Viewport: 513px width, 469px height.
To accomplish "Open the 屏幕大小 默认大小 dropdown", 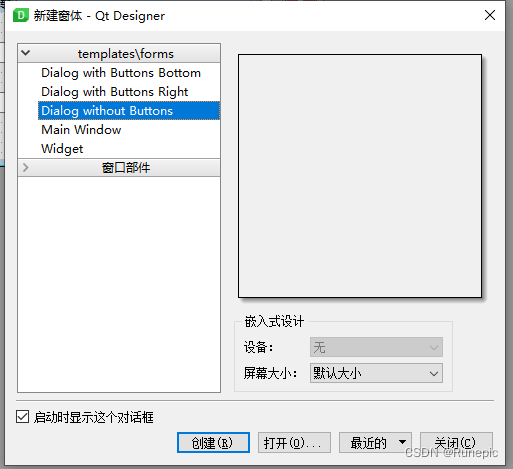I will pyautogui.click(x=376, y=373).
